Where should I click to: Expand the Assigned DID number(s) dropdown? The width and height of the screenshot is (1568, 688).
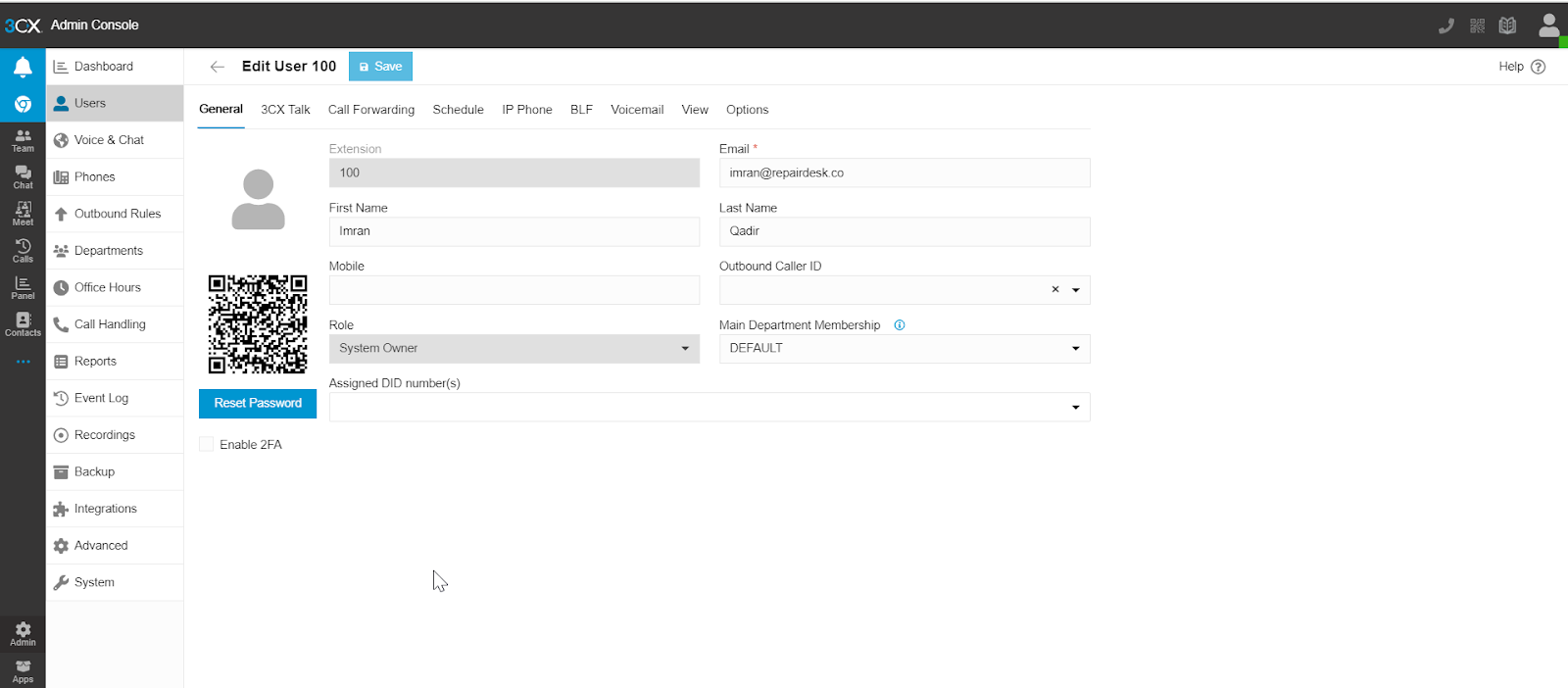pos(1076,408)
